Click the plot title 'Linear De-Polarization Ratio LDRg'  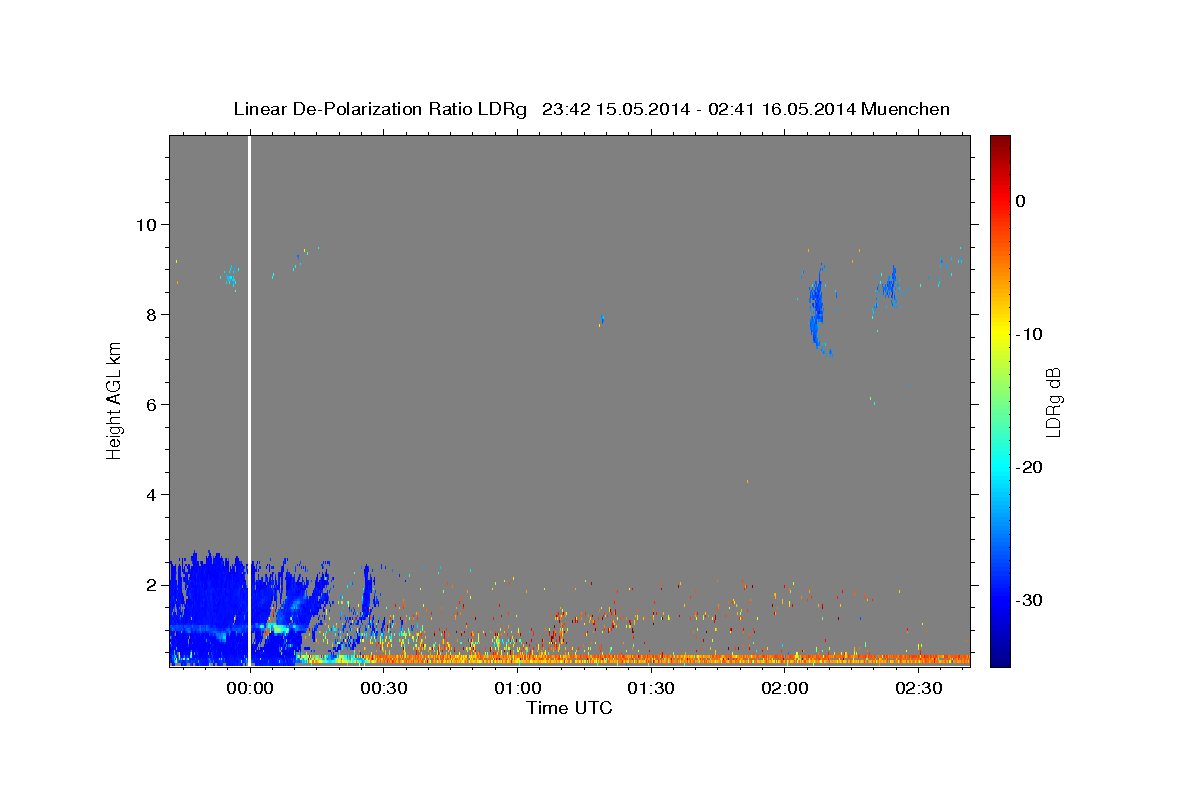(x=379, y=109)
